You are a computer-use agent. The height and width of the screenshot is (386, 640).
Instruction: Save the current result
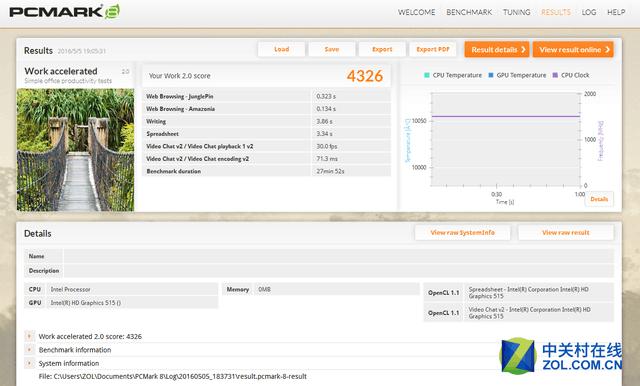pos(331,49)
